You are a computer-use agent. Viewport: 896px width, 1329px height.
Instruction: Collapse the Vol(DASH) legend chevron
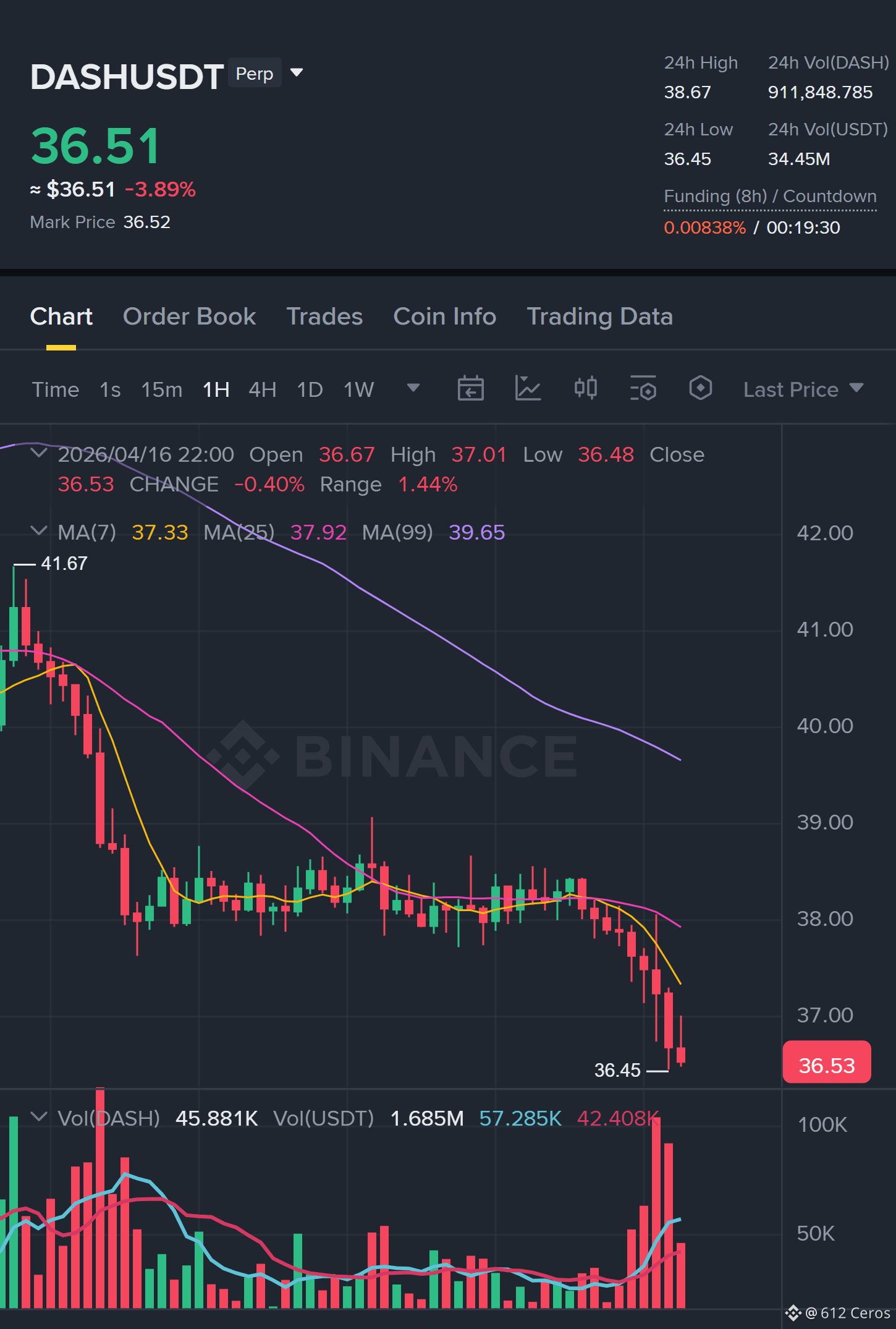[x=39, y=1117]
